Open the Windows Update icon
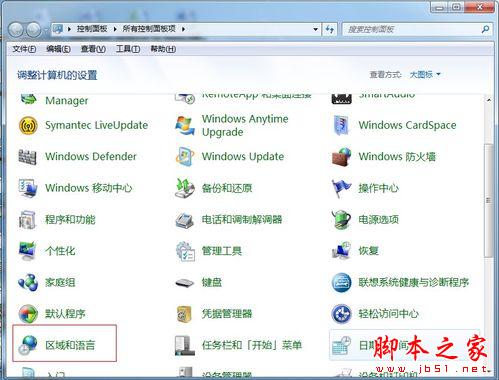 [185, 156]
